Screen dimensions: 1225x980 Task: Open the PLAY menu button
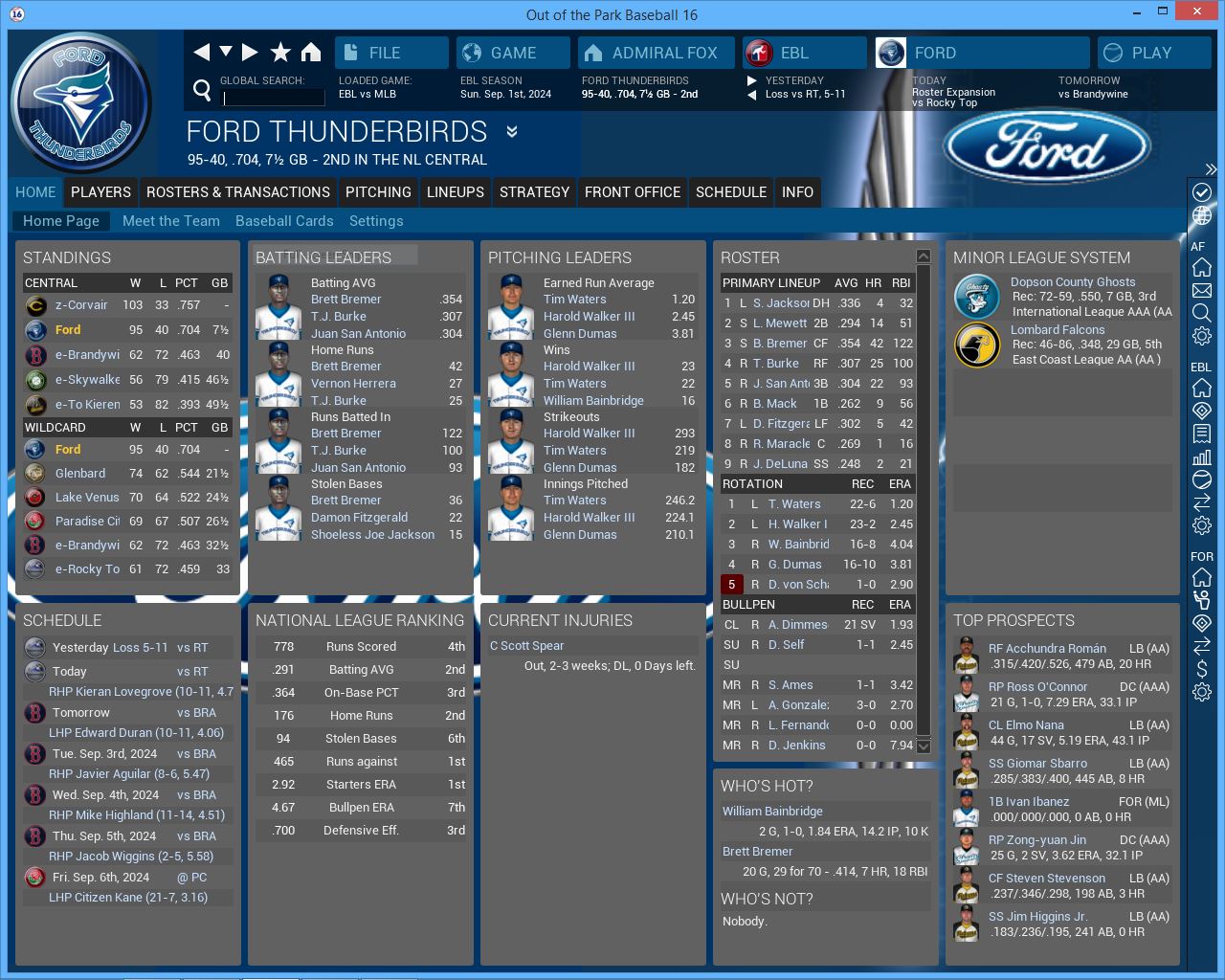point(1152,53)
